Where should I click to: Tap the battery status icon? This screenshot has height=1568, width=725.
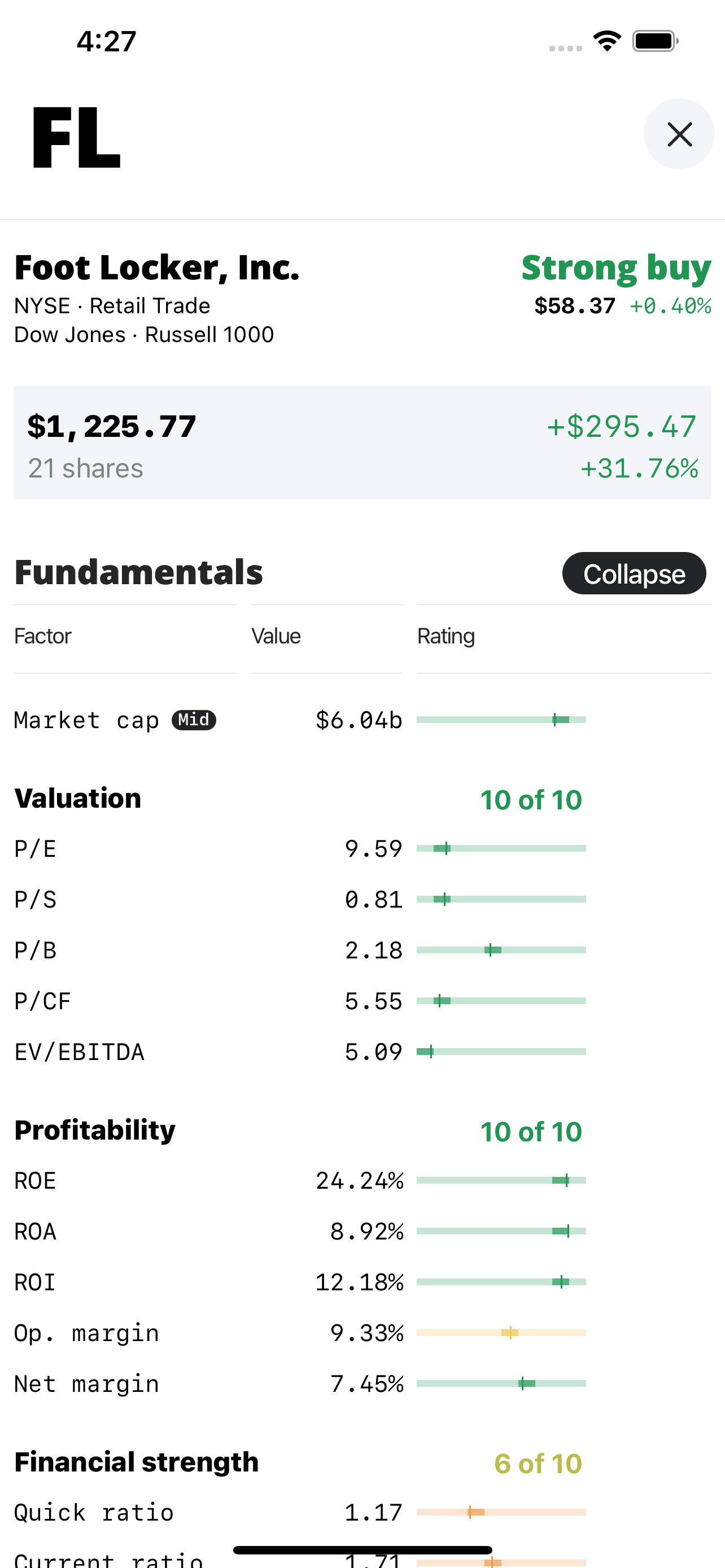[655, 41]
